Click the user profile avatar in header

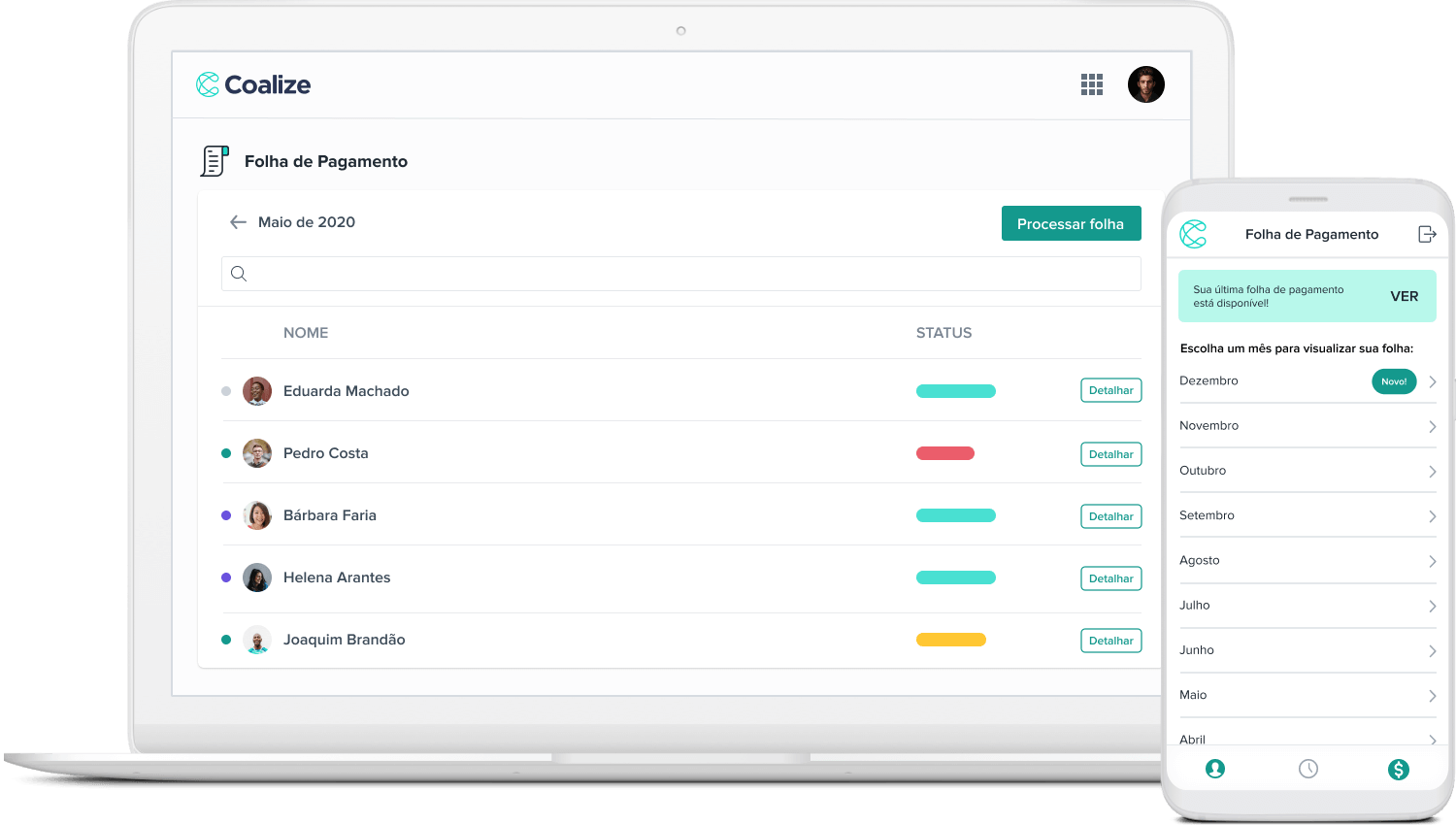click(1145, 84)
